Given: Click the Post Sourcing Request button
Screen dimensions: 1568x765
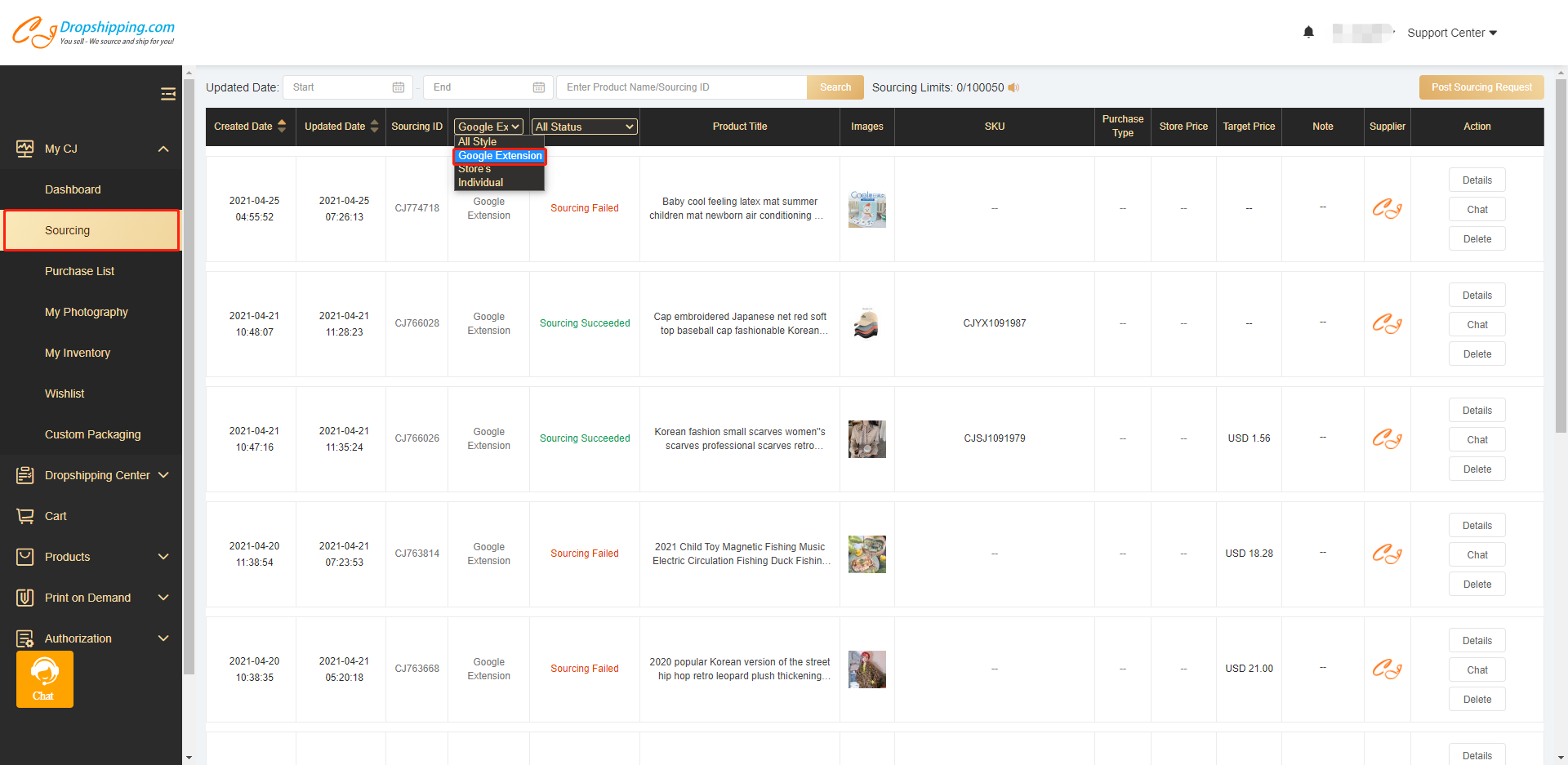Looking at the screenshot, I should pyautogui.click(x=1481, y=87).
